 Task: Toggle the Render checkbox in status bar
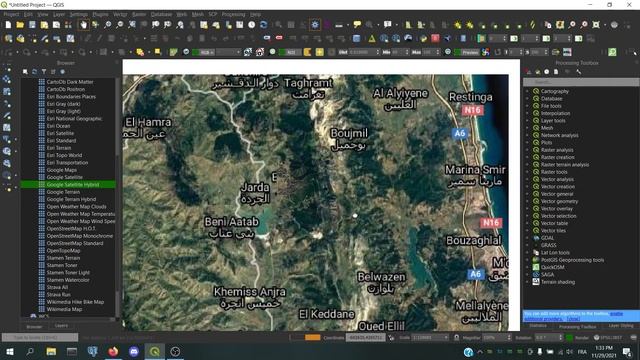[569, 338]
